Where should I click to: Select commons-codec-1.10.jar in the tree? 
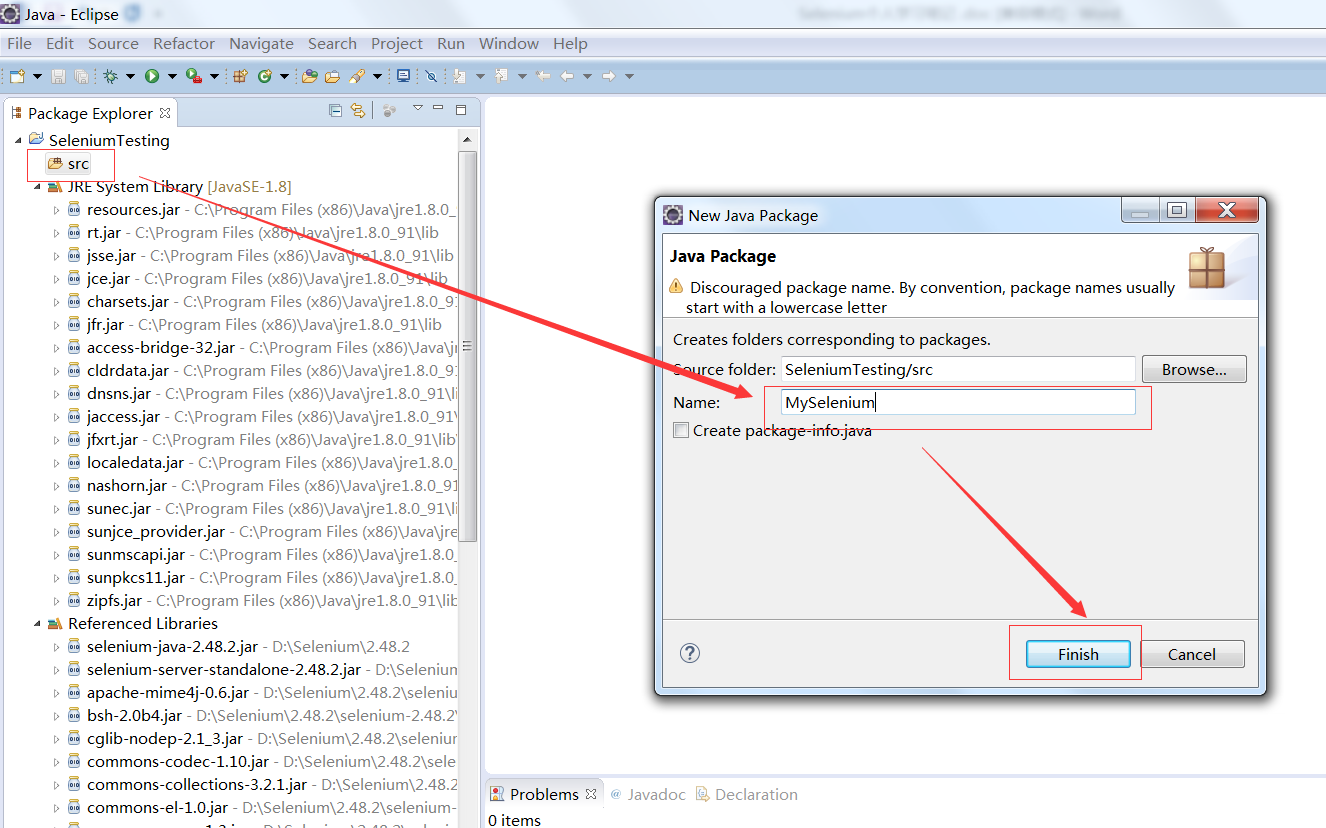coord(177,761)
